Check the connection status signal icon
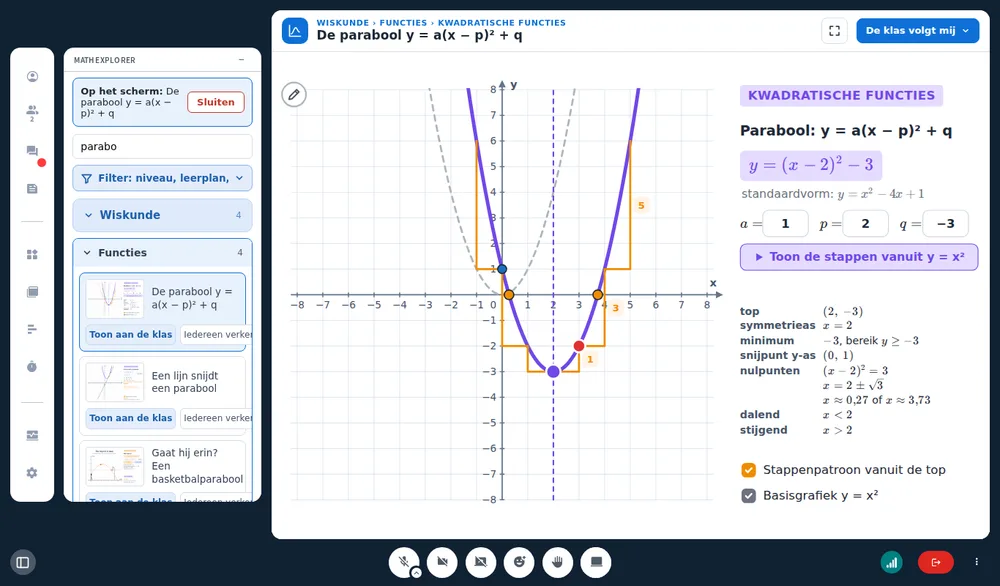This screenshot has width=1000, height=586. tap(892, 562)
